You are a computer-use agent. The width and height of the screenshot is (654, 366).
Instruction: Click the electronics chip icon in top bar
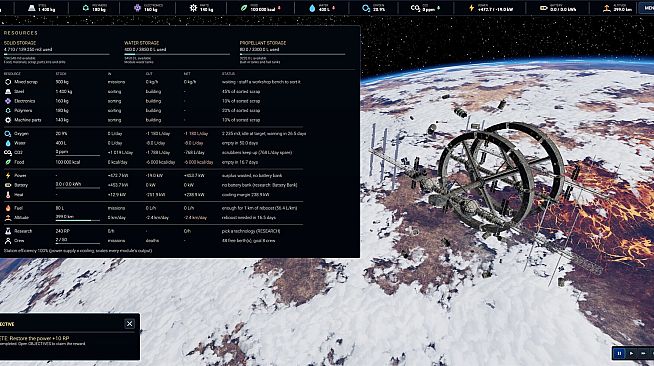click(137, 8)
